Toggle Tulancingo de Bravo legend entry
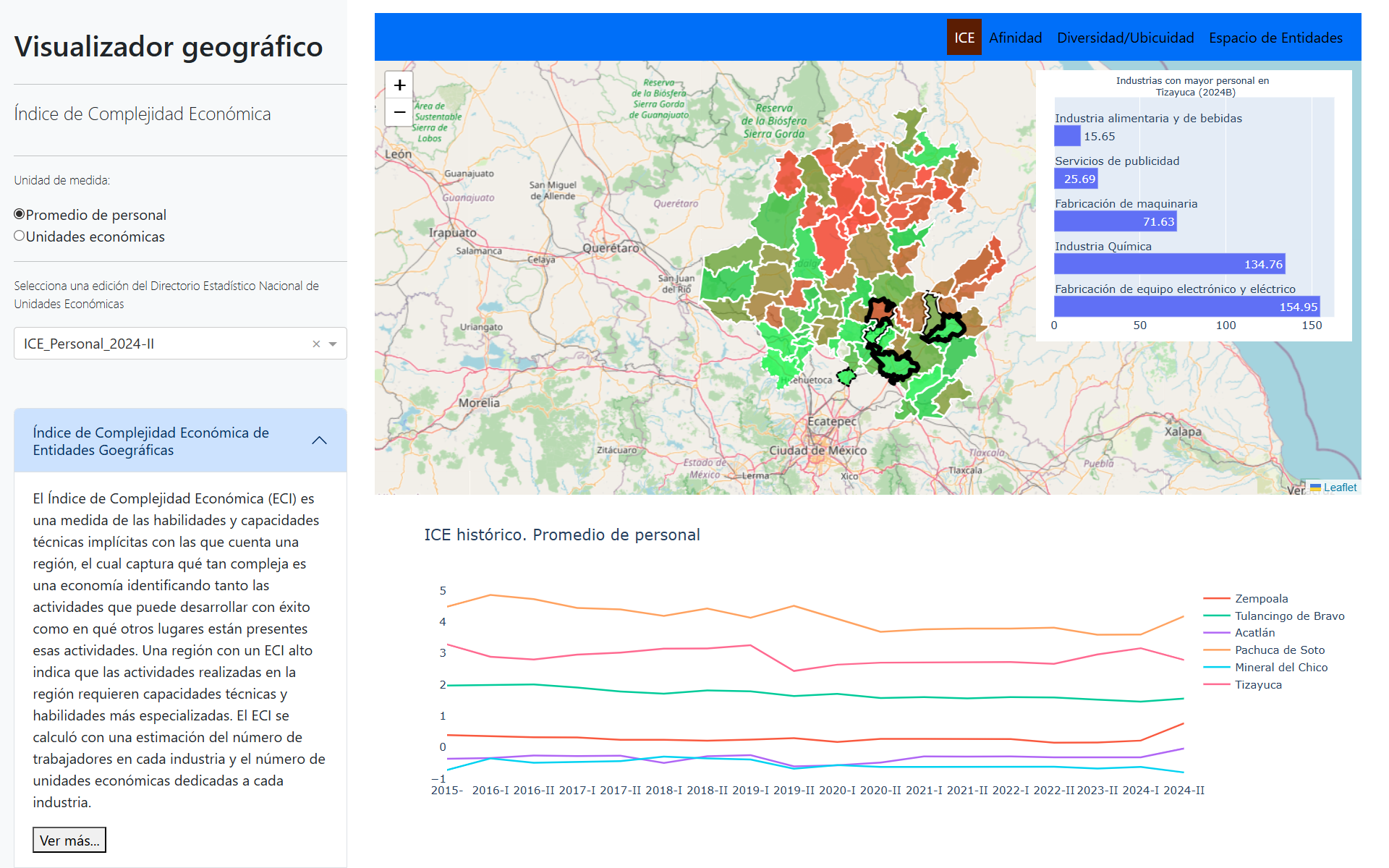This screenshot has width=1389, height=868. click(x=1289, y=616)
